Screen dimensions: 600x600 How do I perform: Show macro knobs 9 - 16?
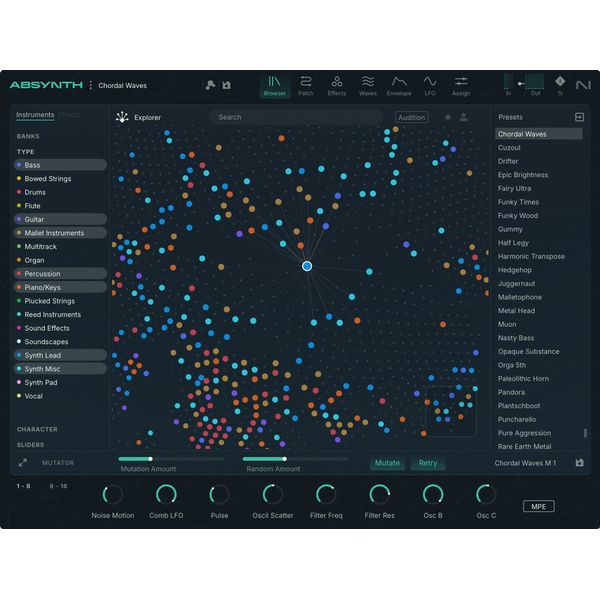[x=58, y=486]
